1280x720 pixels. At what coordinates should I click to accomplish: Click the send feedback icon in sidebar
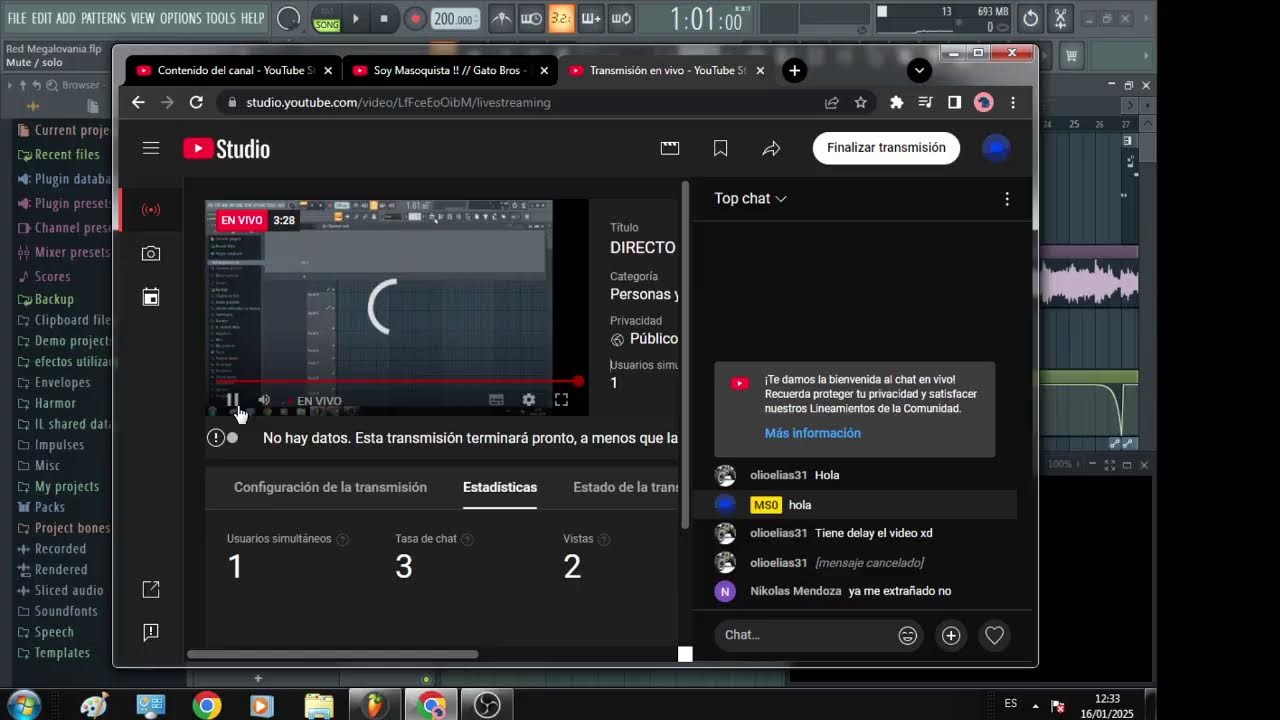[x=151, y=632]
